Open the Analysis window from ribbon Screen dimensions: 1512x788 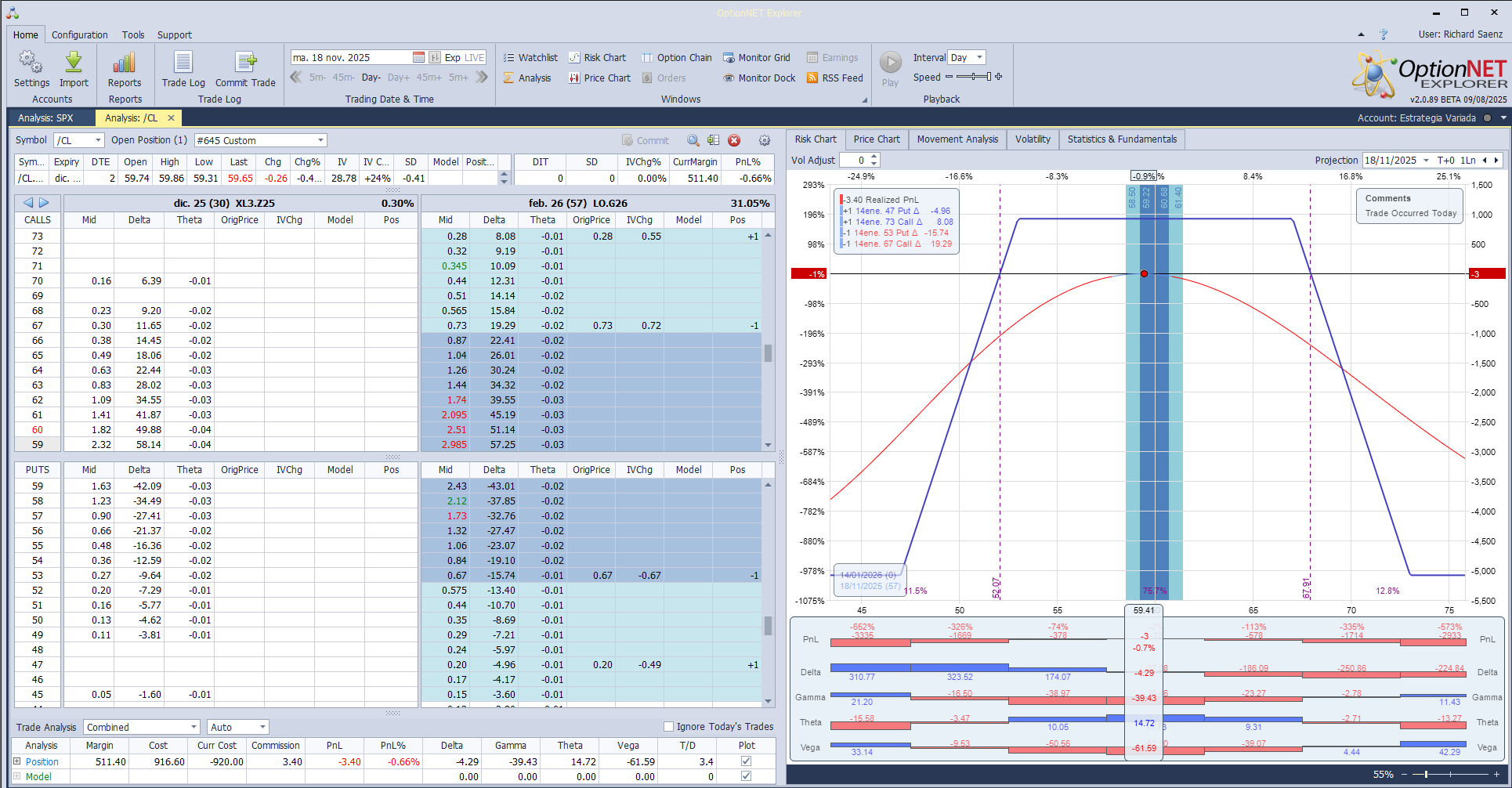click(527, 78)
